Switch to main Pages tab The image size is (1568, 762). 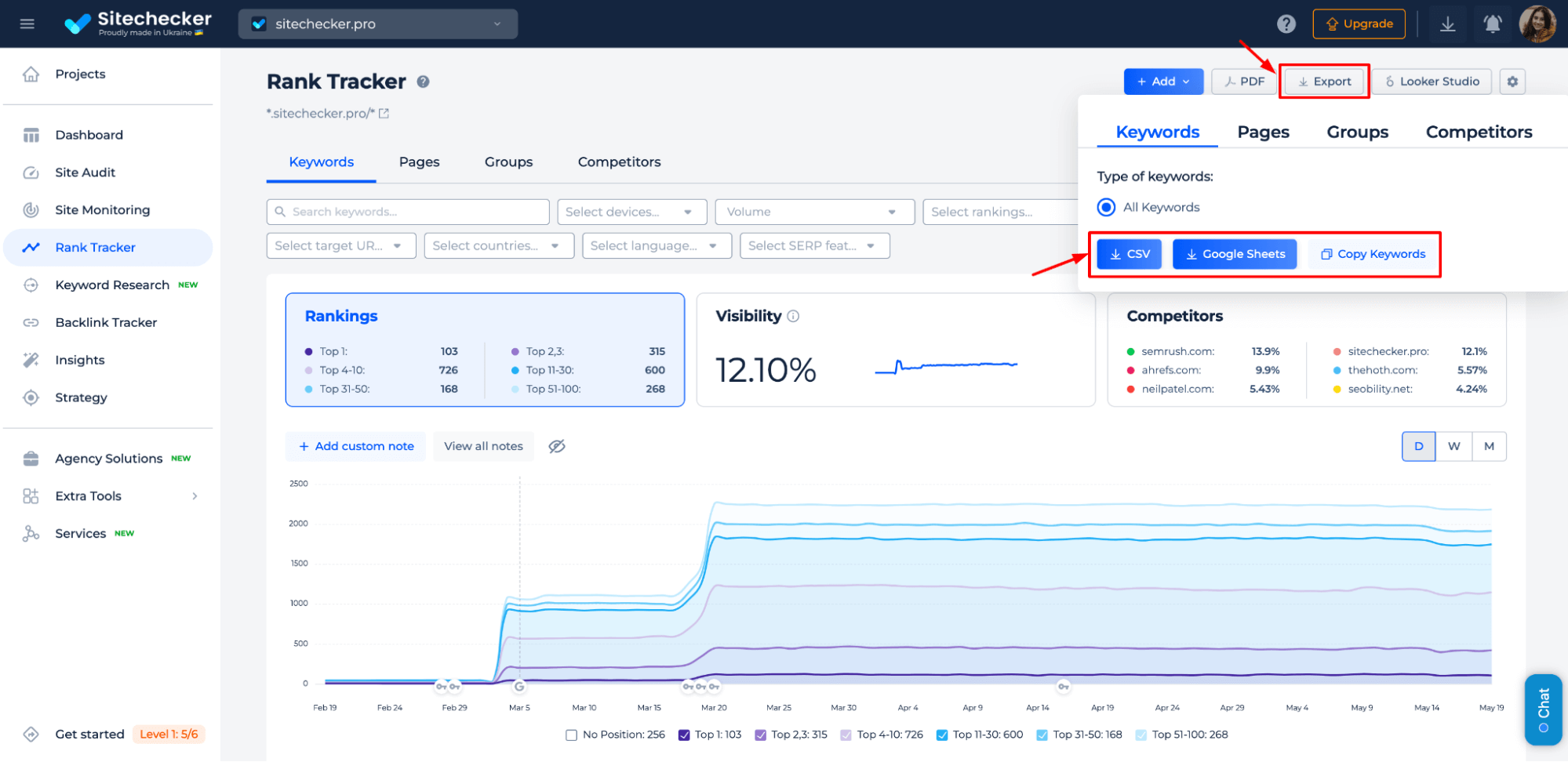pos(419,162)
